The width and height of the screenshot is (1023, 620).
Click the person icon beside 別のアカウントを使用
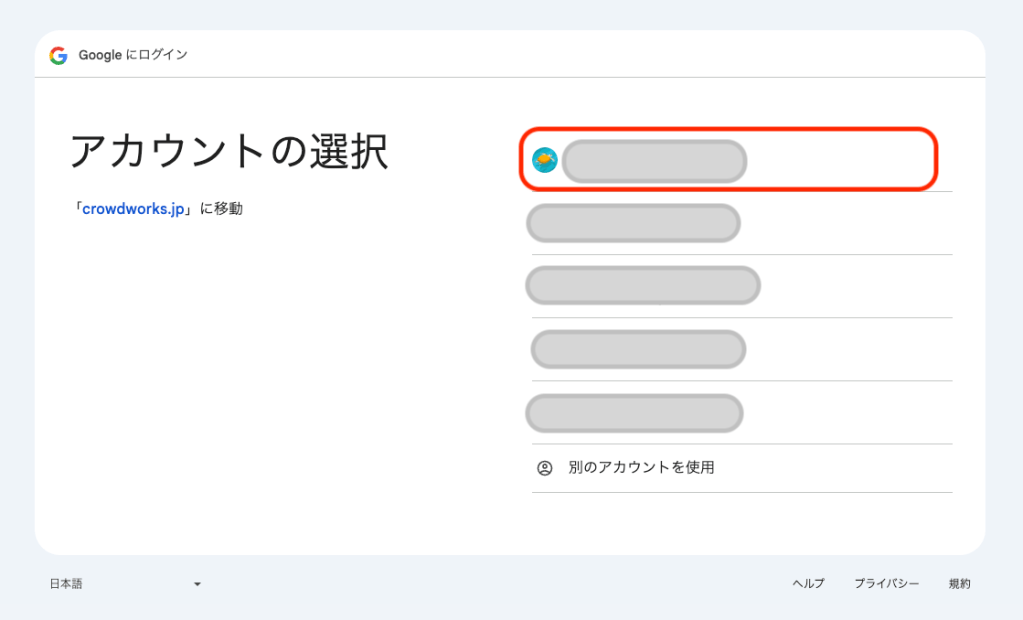pyautogui.click(x=544, y=467)
